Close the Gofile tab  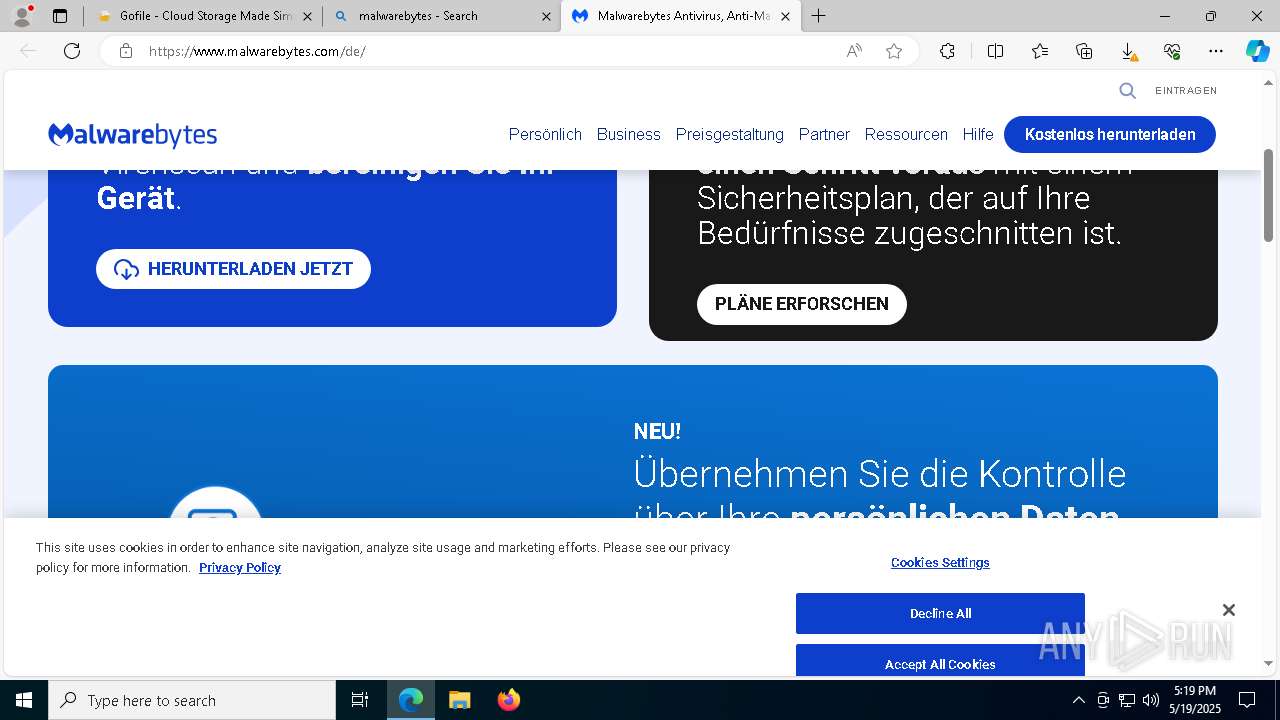(307, 16)
